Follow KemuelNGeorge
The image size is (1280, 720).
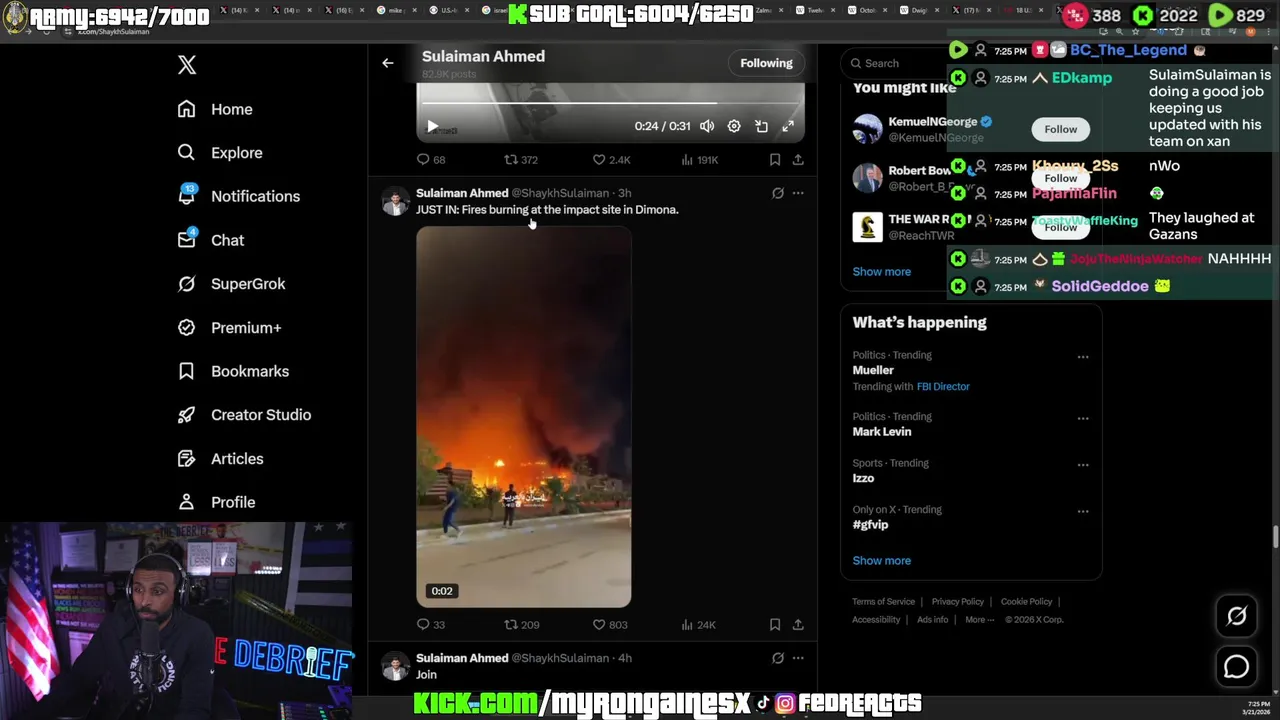tap(1061, 129)
